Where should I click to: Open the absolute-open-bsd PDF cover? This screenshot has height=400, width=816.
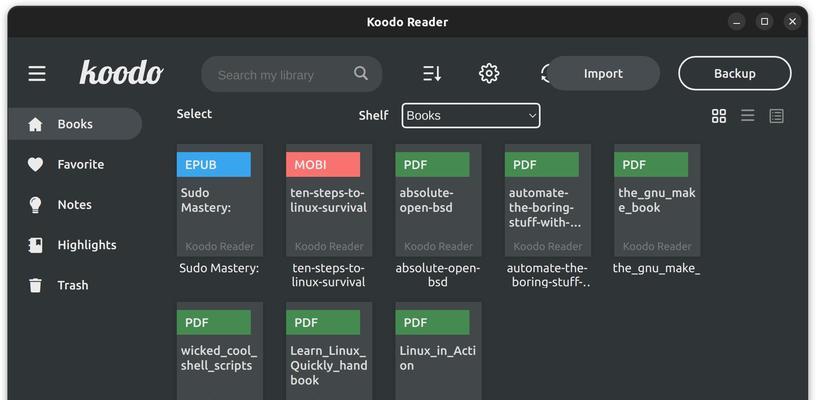(x=438, y=200)
